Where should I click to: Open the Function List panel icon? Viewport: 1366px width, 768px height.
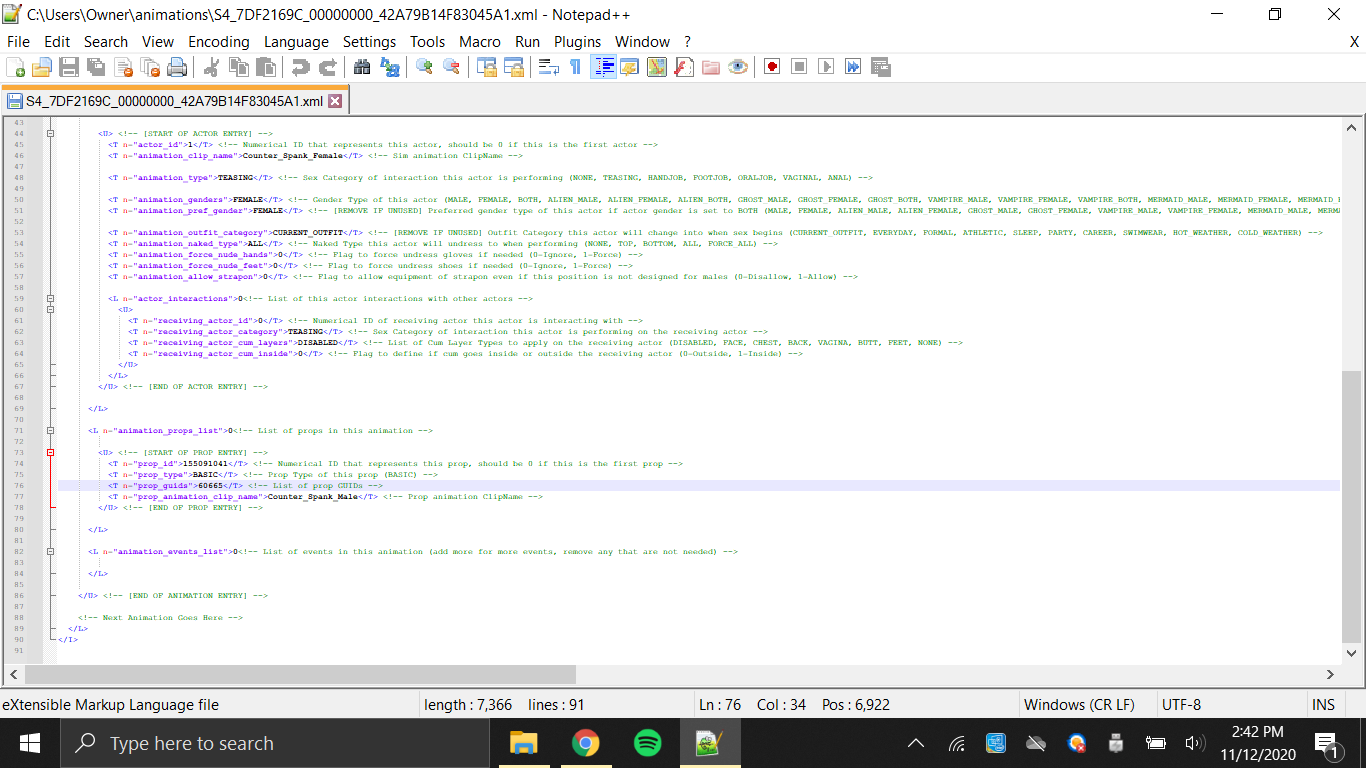pyautogui.click(x=684, y=67)
